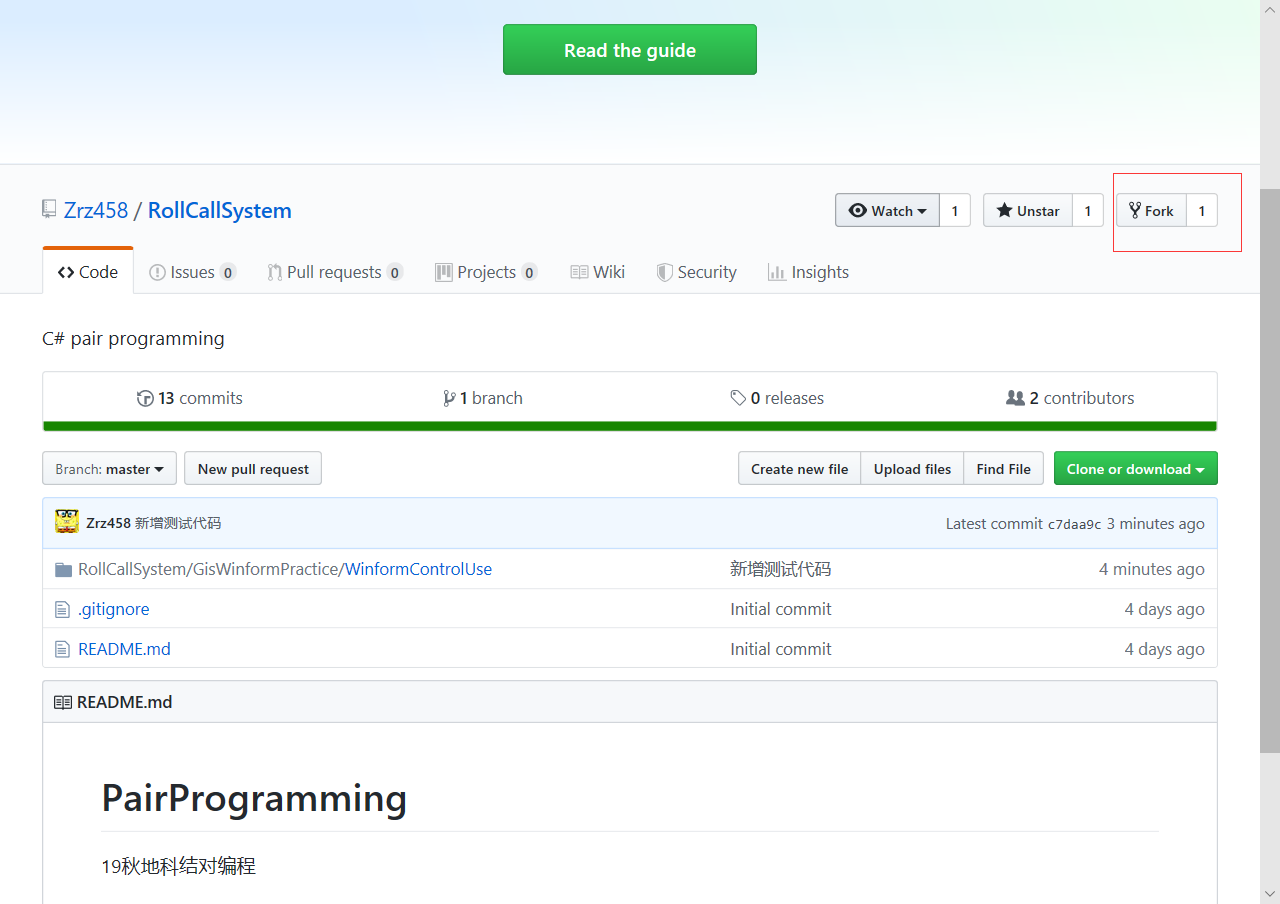The height and width of the screenshot is (904, 1280).
Task: Click the repository book icon beside Zrz458
Action: pyautogui.click(x=49, y=210)
